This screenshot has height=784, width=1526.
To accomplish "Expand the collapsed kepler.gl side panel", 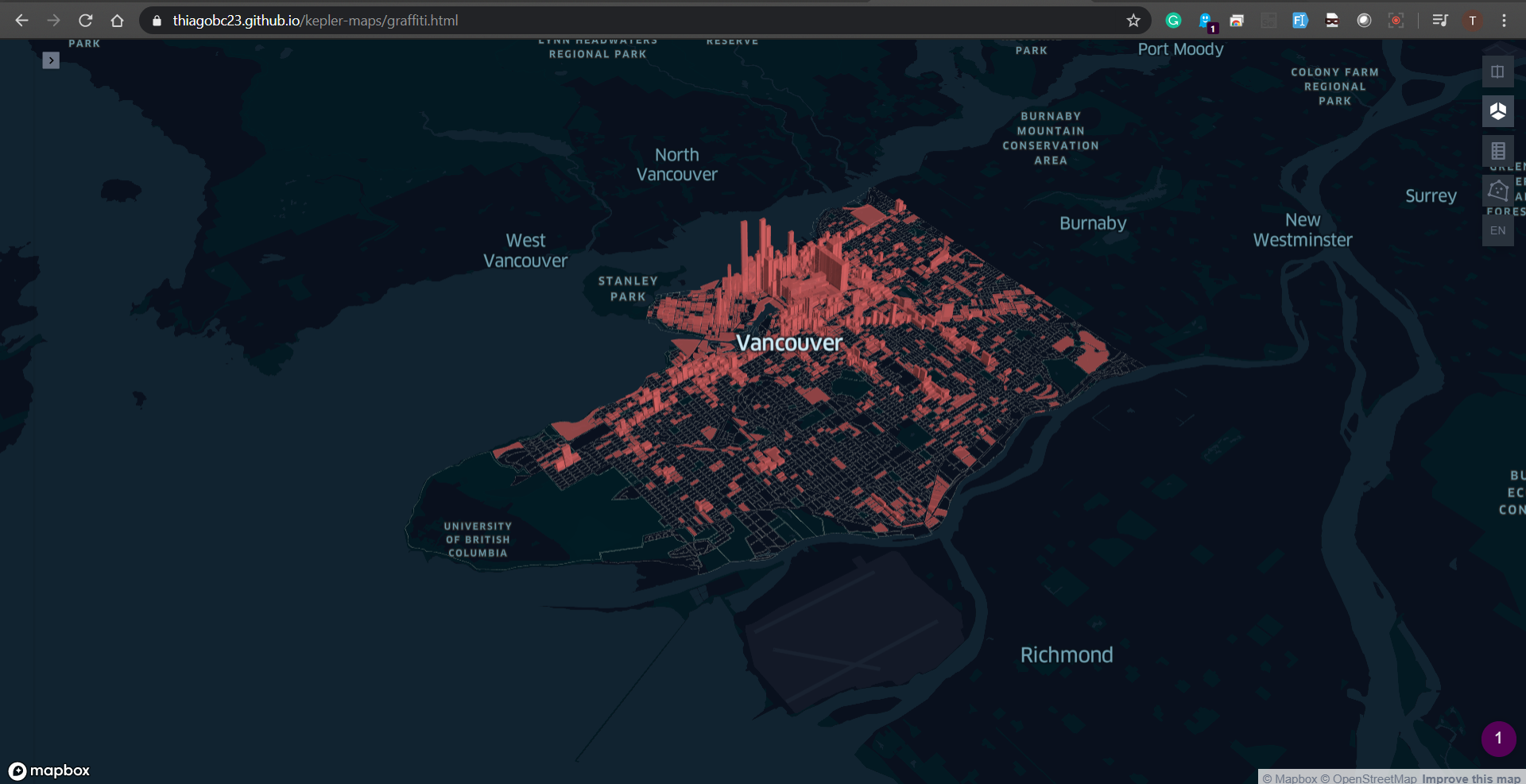I will click(51, 60).
